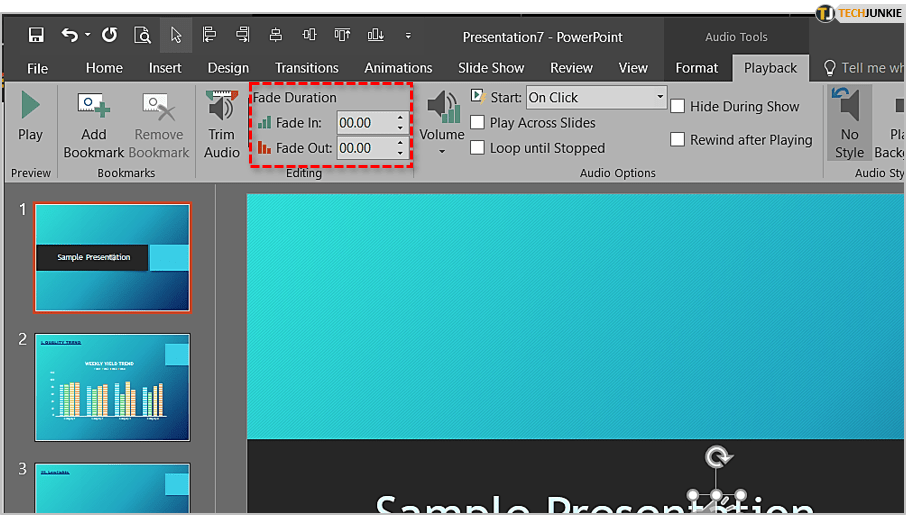Toggle Loop until Stopped checkbox
910x515 pixels.
point(478,148)
